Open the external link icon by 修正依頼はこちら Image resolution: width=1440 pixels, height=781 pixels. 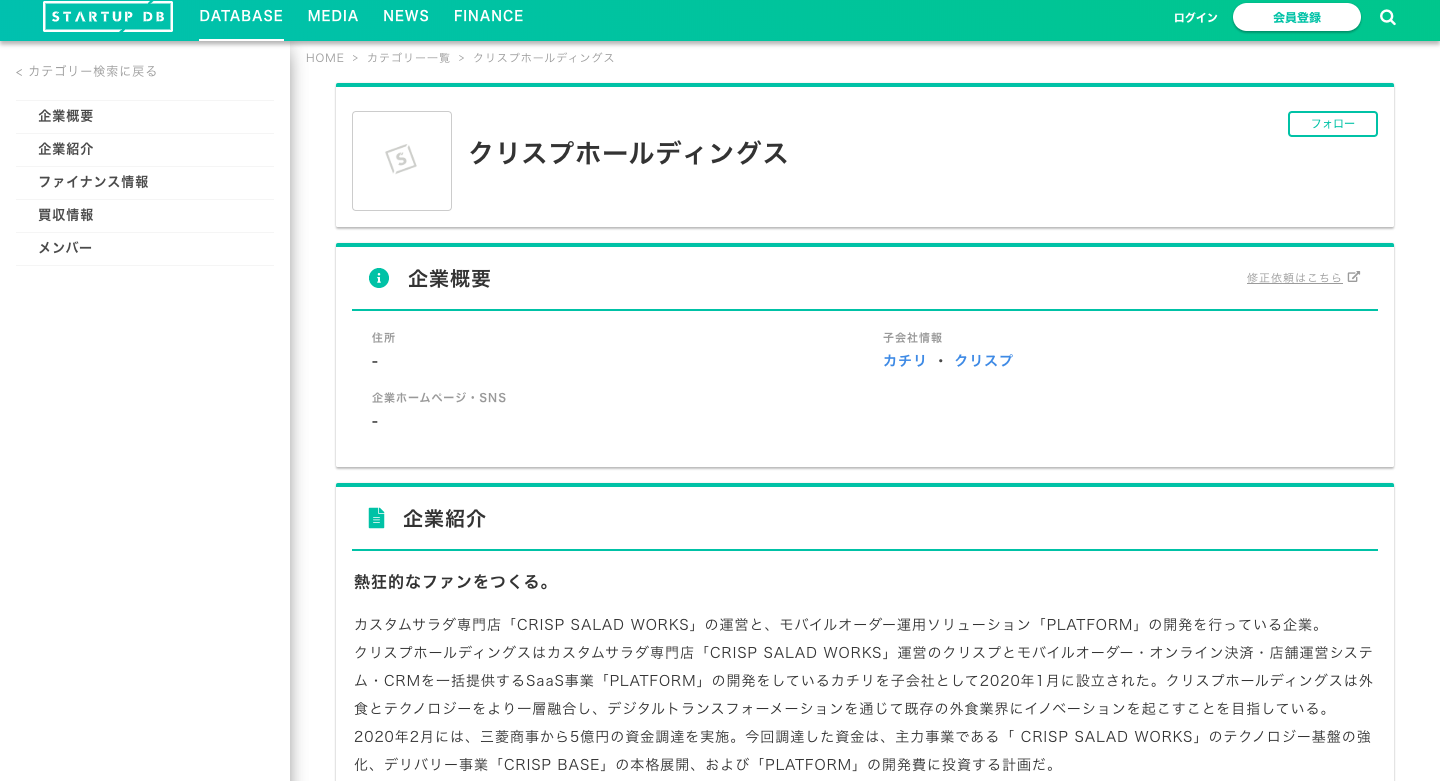1355,276
